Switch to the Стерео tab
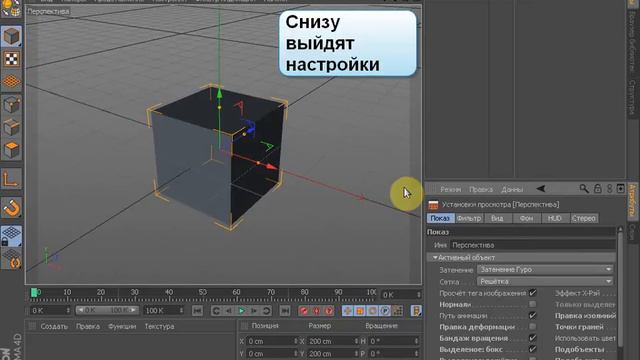The image size is (640, 360). click(x=584, y=218)
